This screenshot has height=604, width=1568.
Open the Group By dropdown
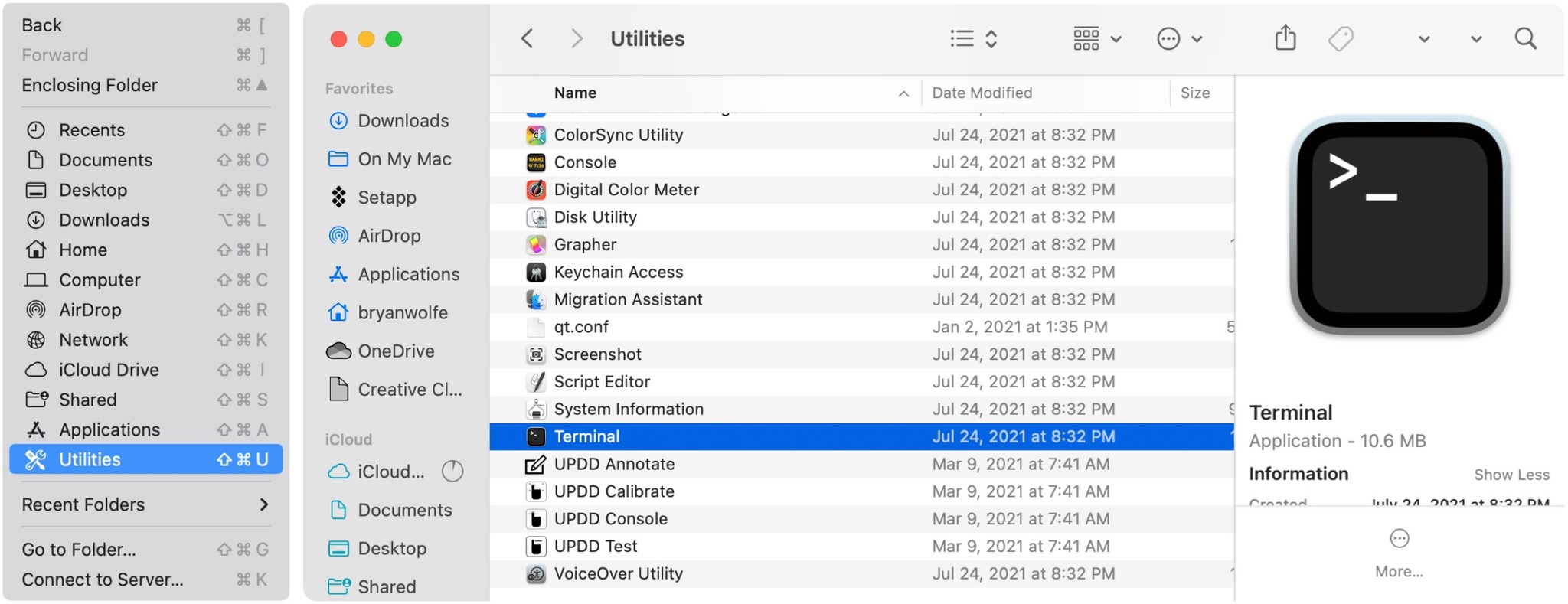1096,38
